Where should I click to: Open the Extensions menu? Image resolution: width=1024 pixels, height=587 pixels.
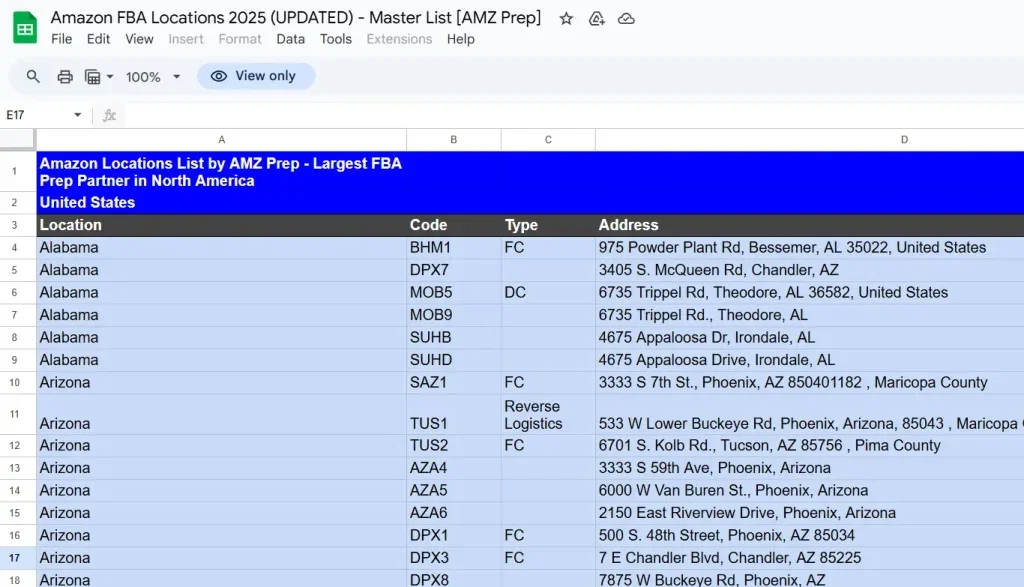pos(399,39)
